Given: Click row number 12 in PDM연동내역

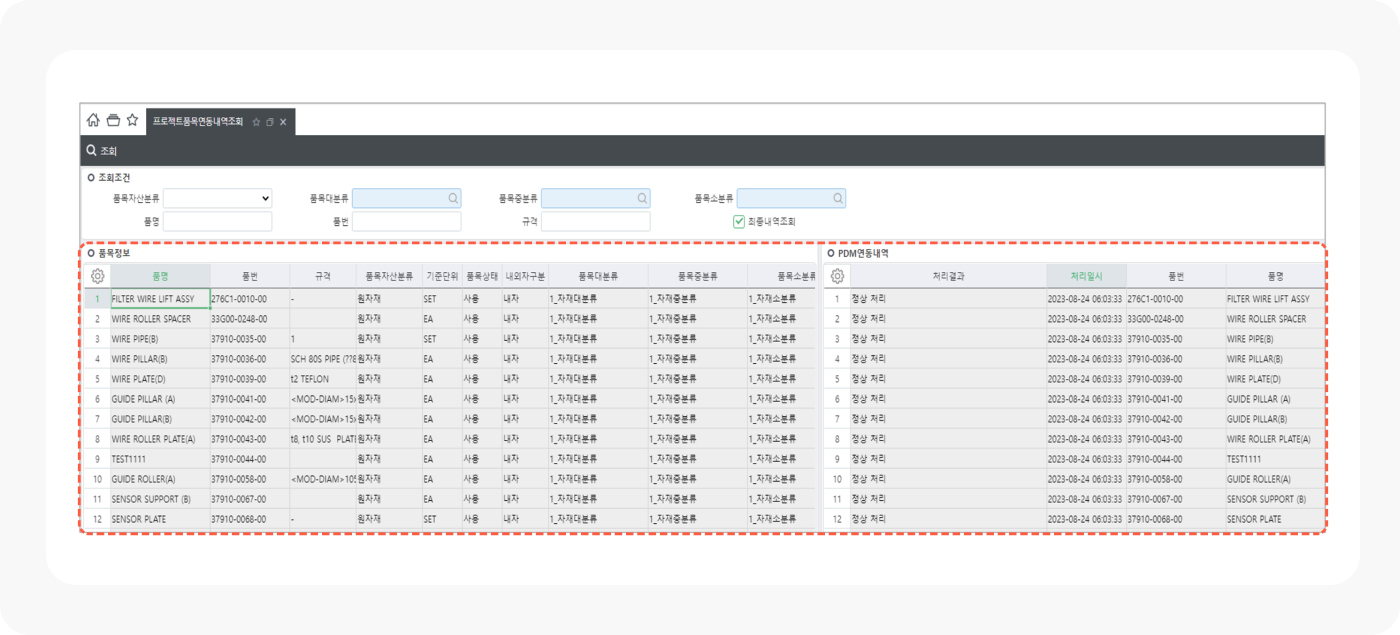Looking at the screenshot, I should pyautogui.click(x=837, y=519).
